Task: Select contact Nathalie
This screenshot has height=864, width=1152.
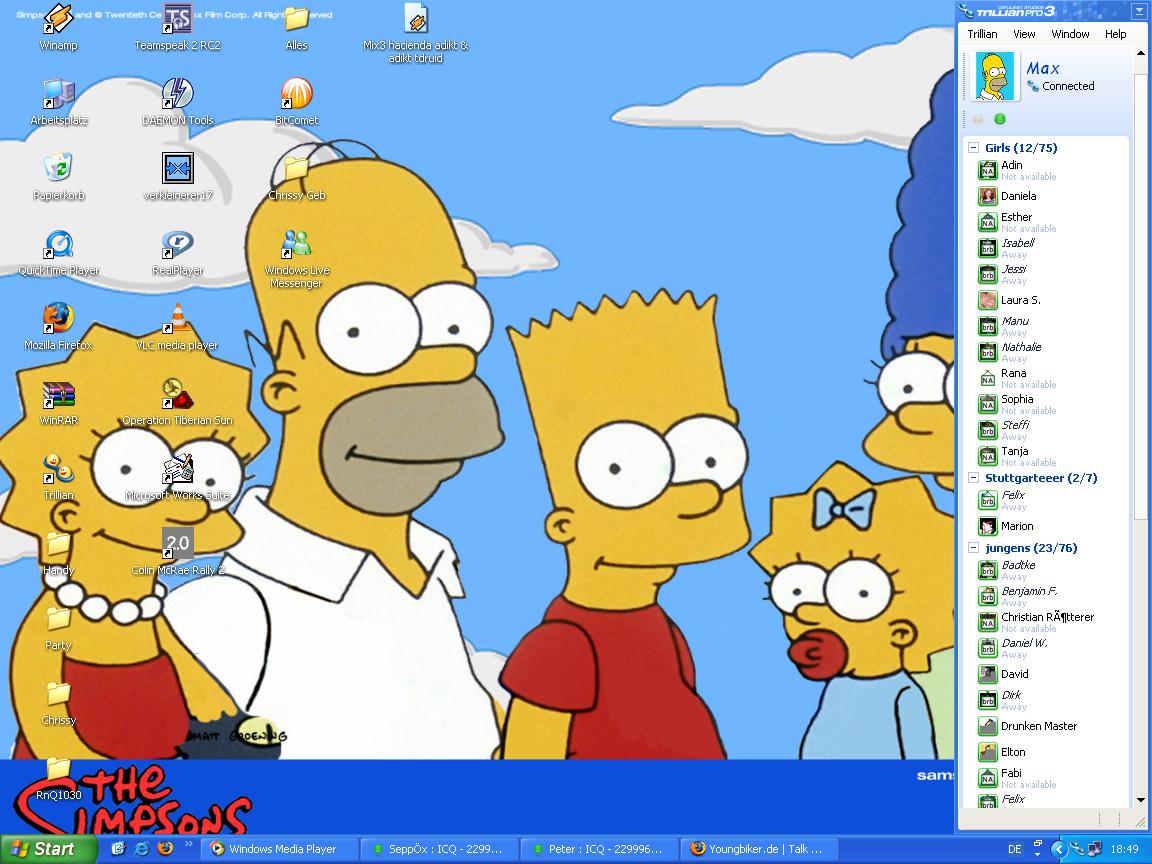Action: coord(1046,352)
